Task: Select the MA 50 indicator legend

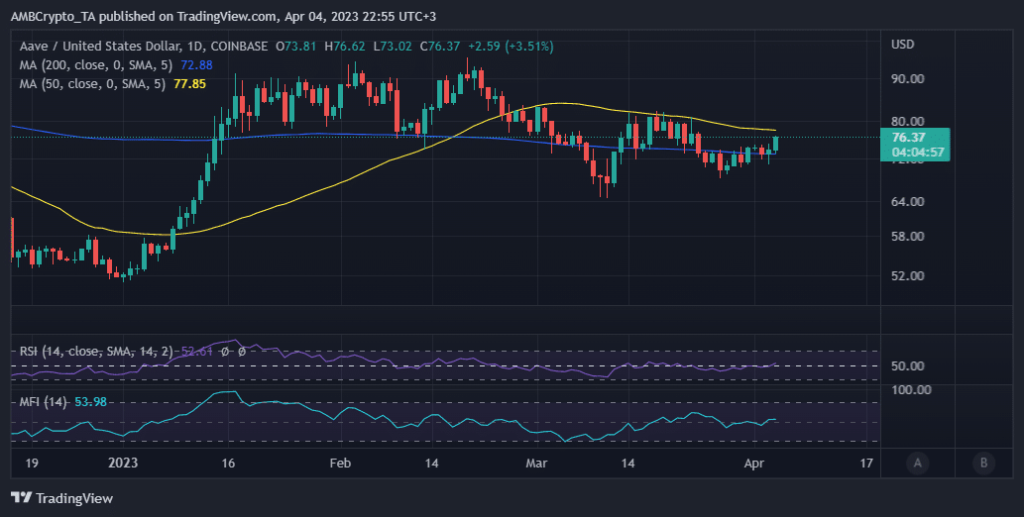Action: coord(86,85)
